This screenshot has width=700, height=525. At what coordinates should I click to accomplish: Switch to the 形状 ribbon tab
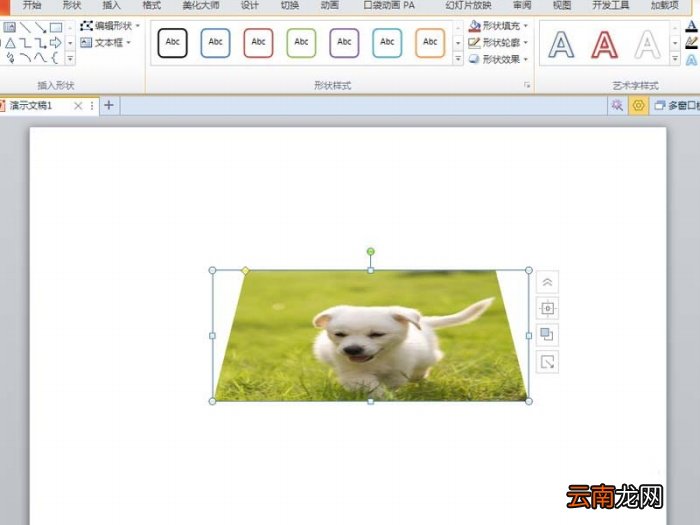pos(72,5)
